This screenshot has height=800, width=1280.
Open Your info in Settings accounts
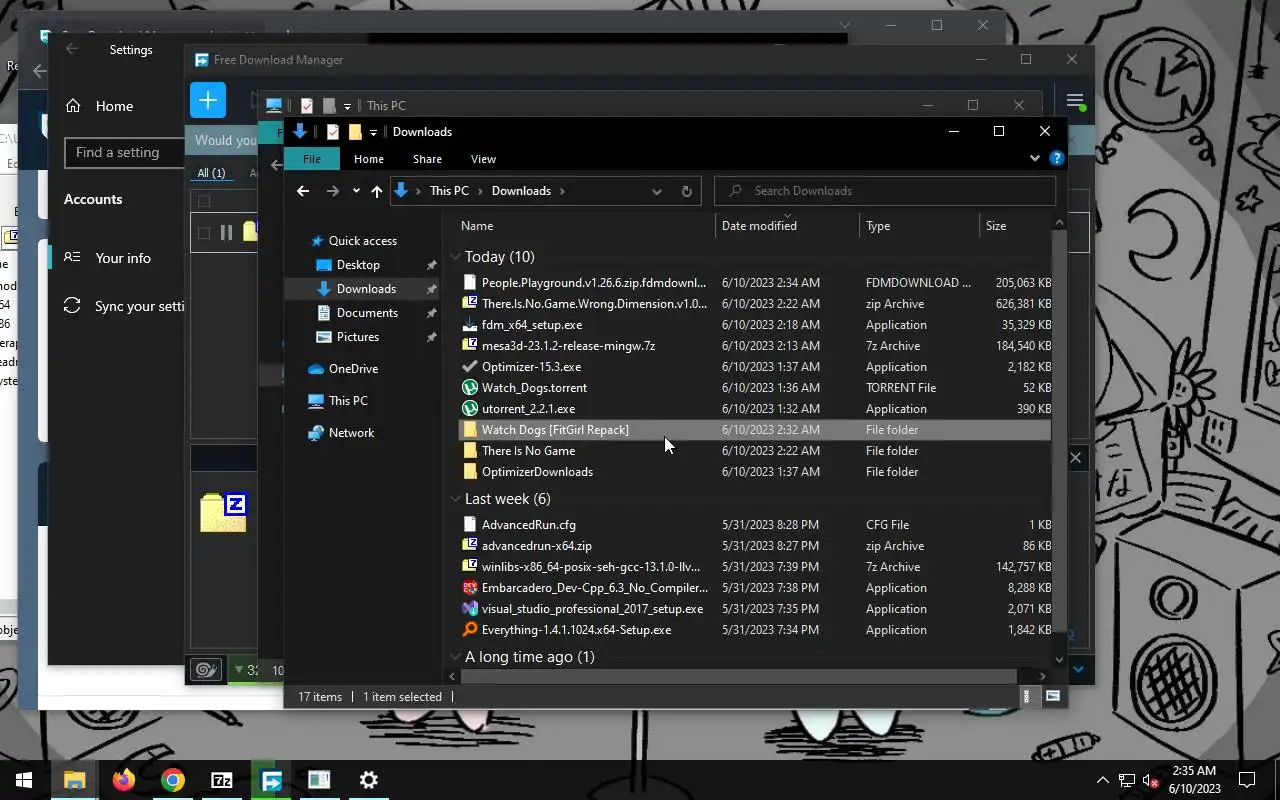pyautogui.click(x=116, y=258)
